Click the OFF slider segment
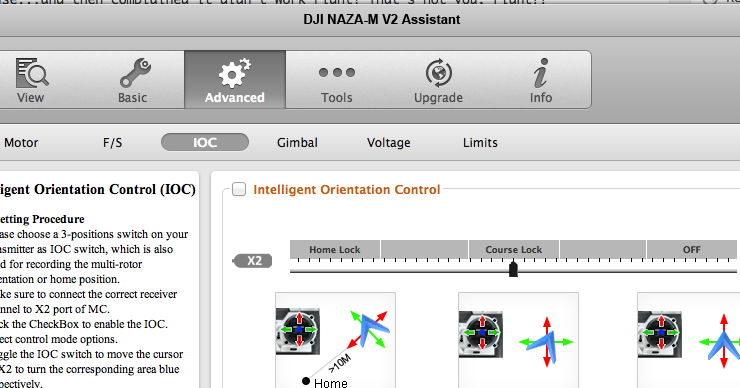The image size is (740, 388). (x=692, y=249)
